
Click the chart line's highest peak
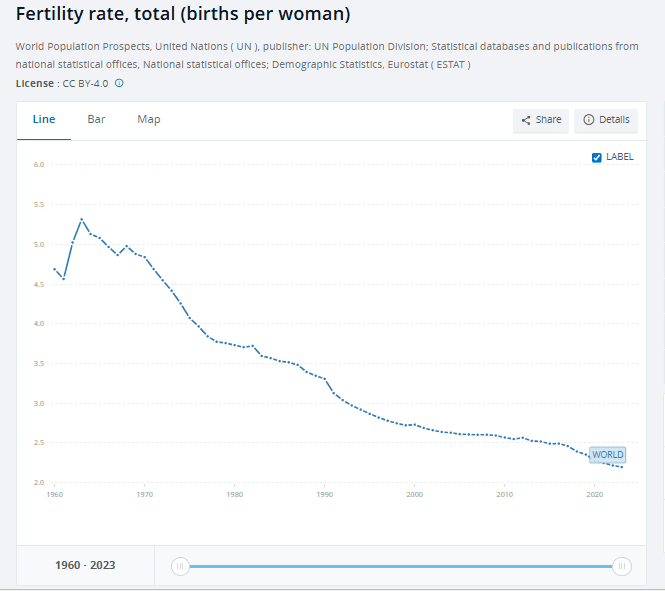pos(82,219)
